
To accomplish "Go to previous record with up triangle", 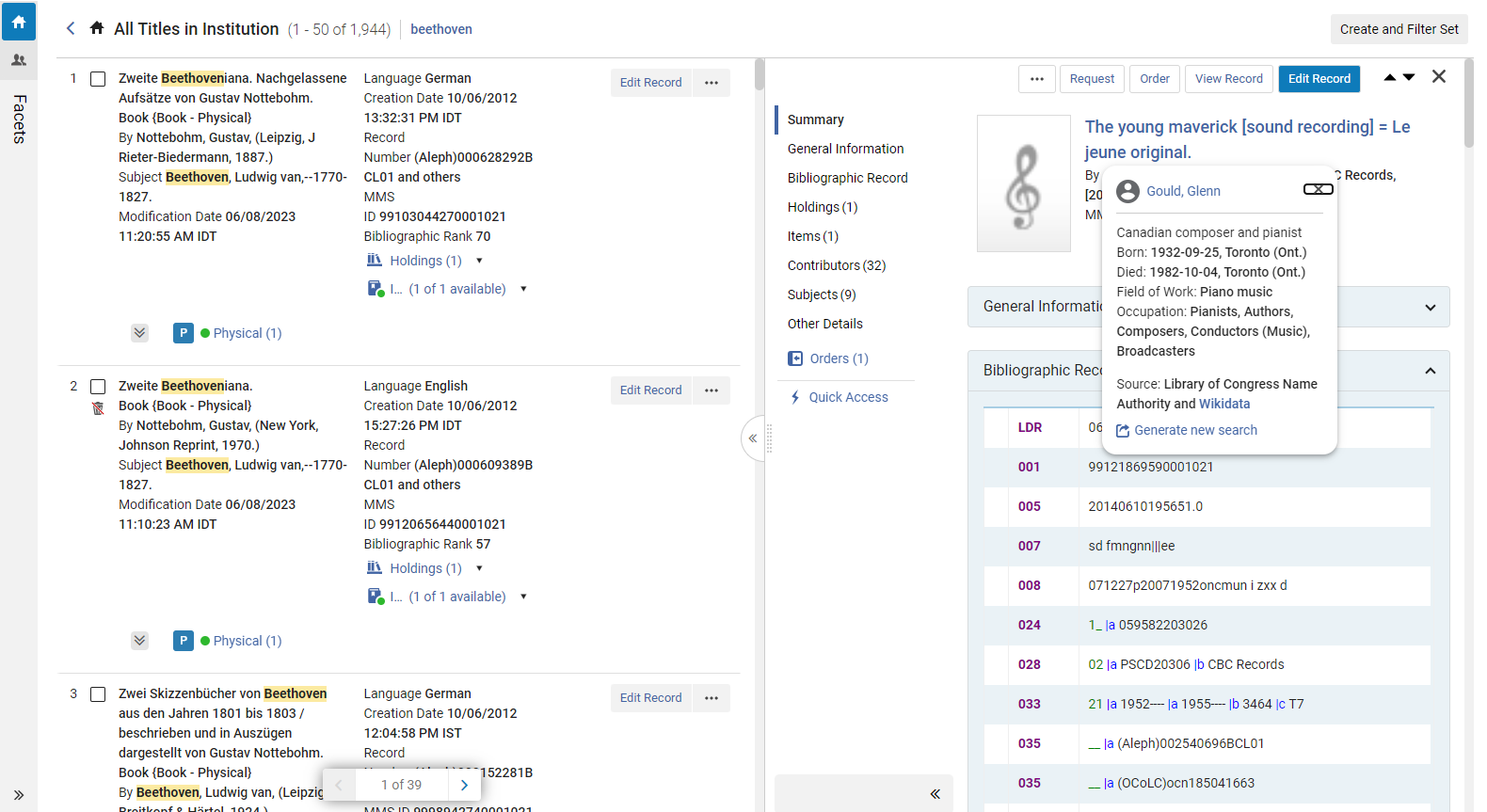I will tap(1390, 77).
